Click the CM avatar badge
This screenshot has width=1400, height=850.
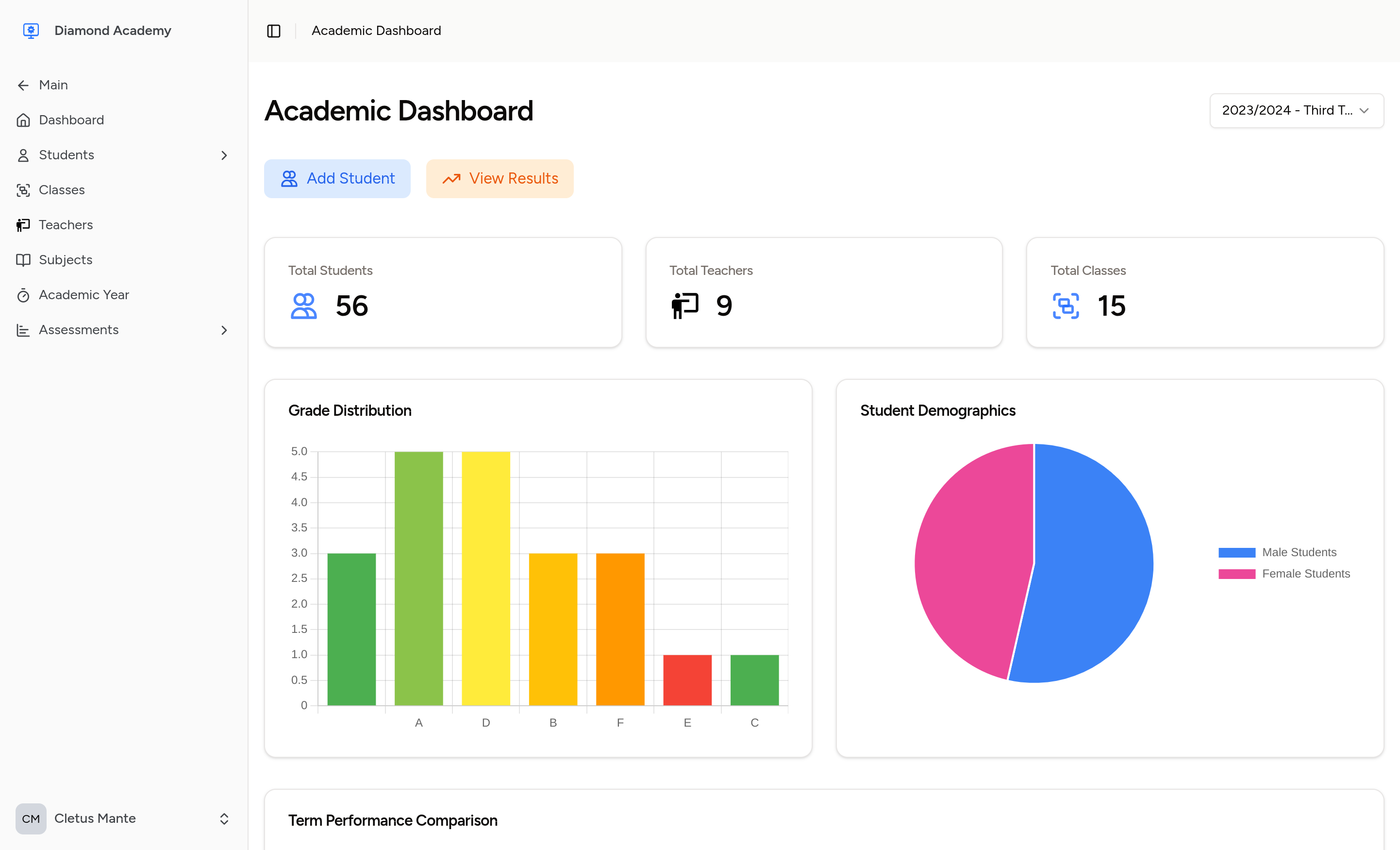pyautogui.click(x=31, y=819)
